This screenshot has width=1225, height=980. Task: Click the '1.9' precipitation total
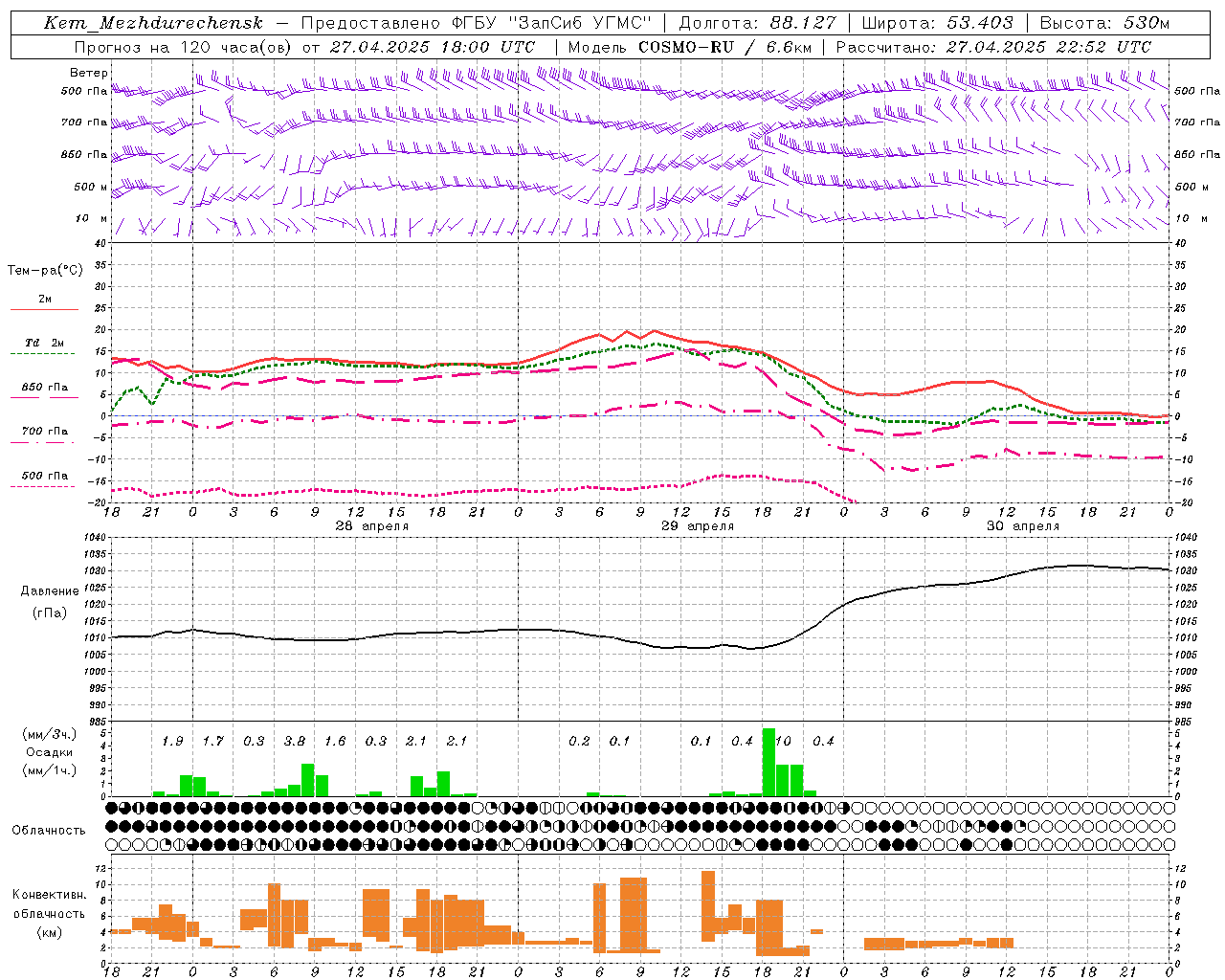[x=172, y=742]
